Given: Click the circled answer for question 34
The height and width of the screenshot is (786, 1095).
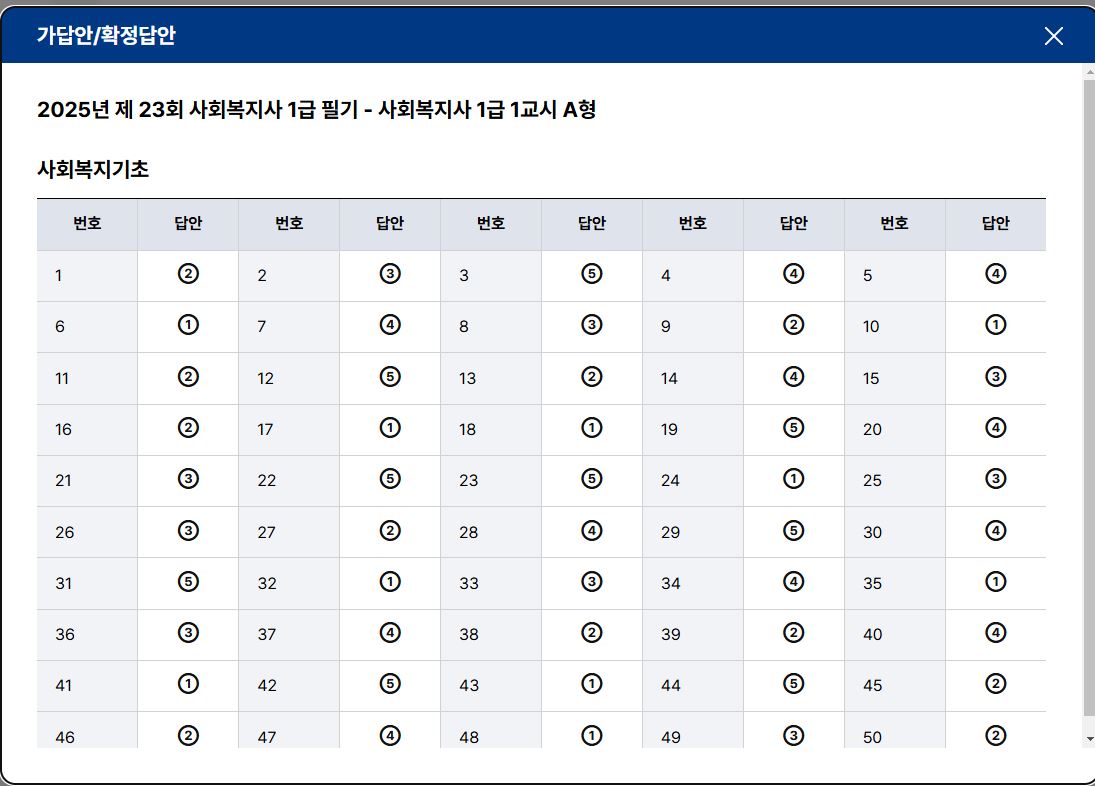Looking at the screenshot, I should [793, 581].
